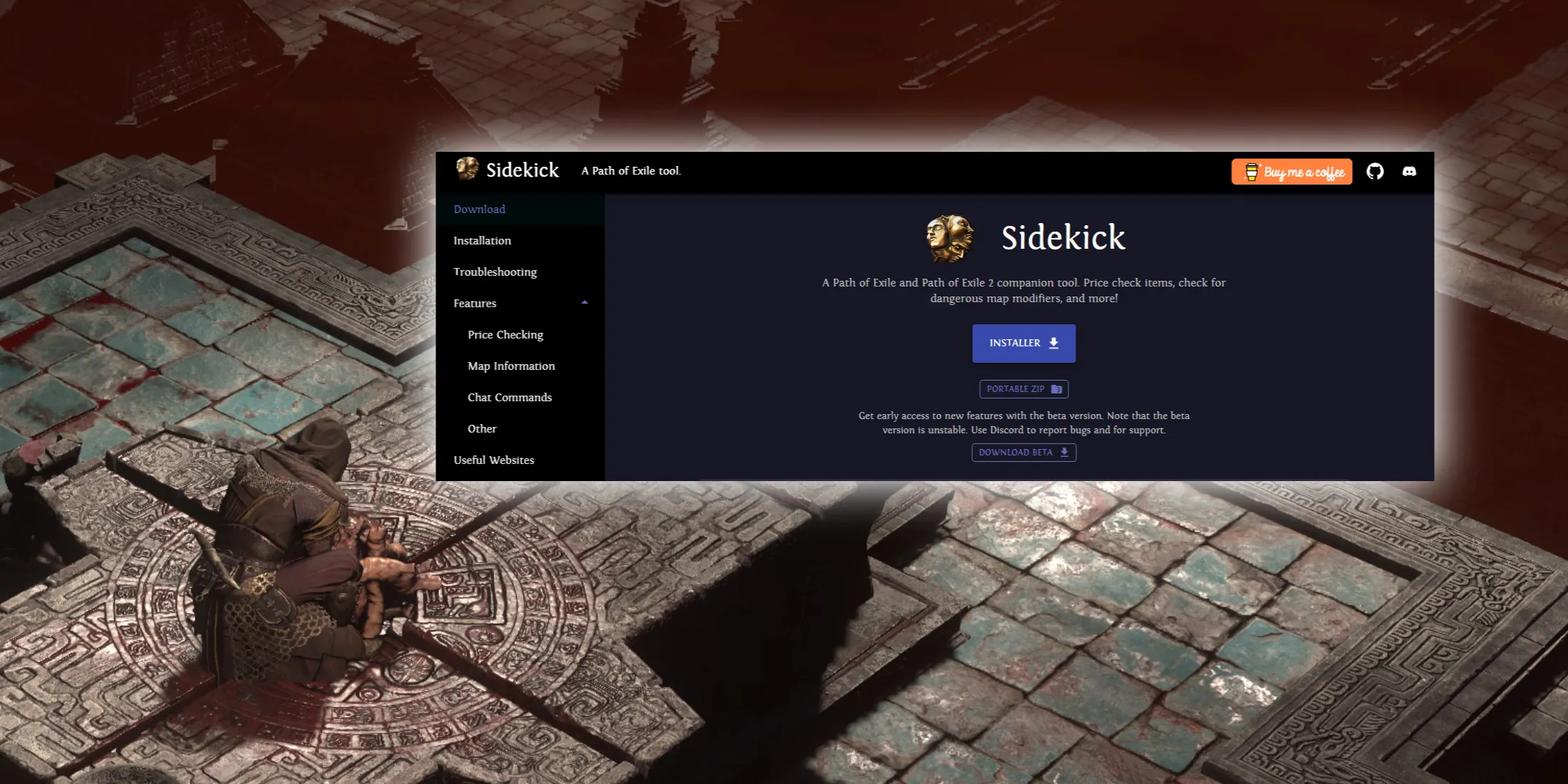The image size is (1568, 784).
Task: Click the Useful Websites sidebar link
Action: pyautogui.click(x=493, y=459)
